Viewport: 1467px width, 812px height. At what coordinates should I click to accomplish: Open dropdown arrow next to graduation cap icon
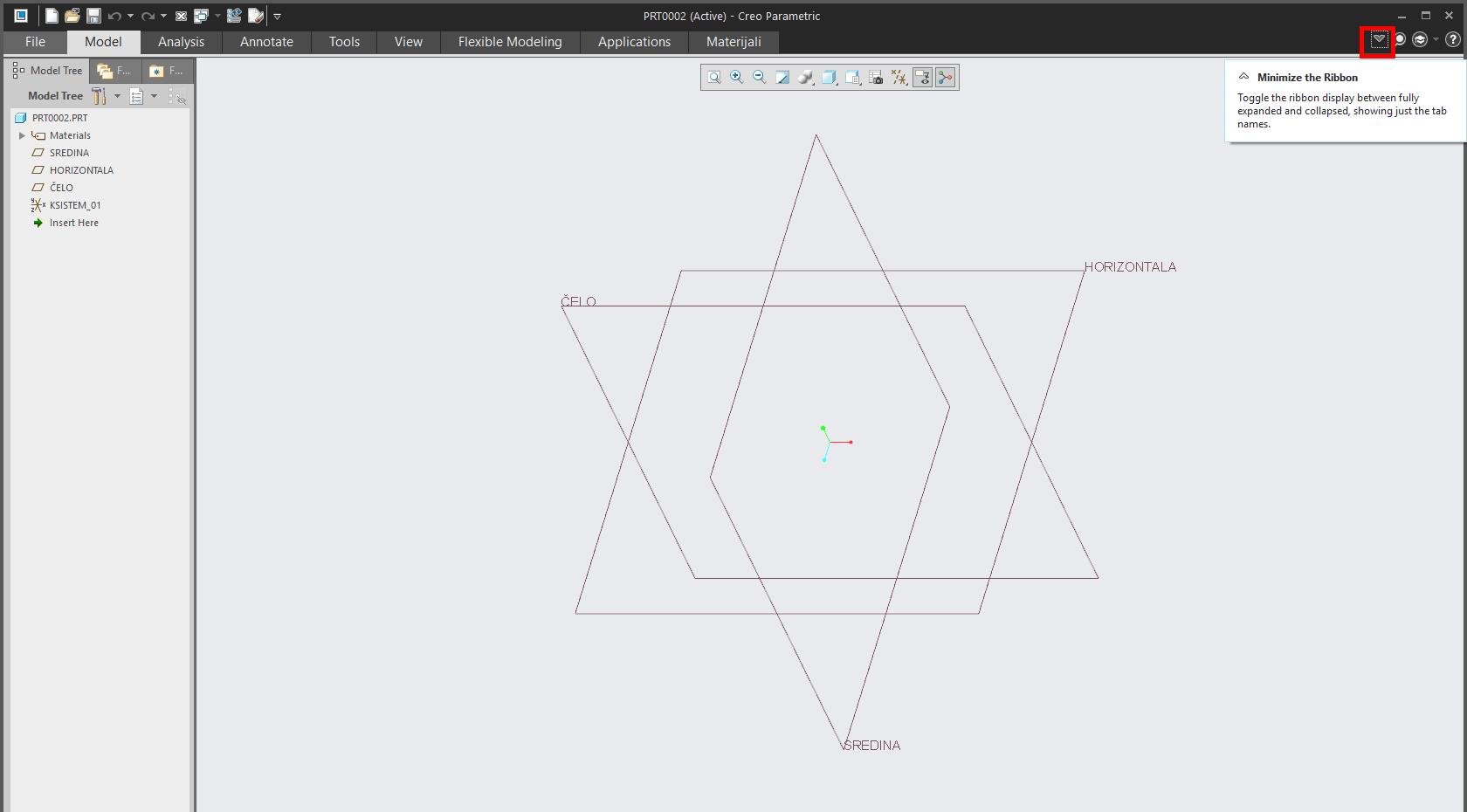pos(1436,40)
